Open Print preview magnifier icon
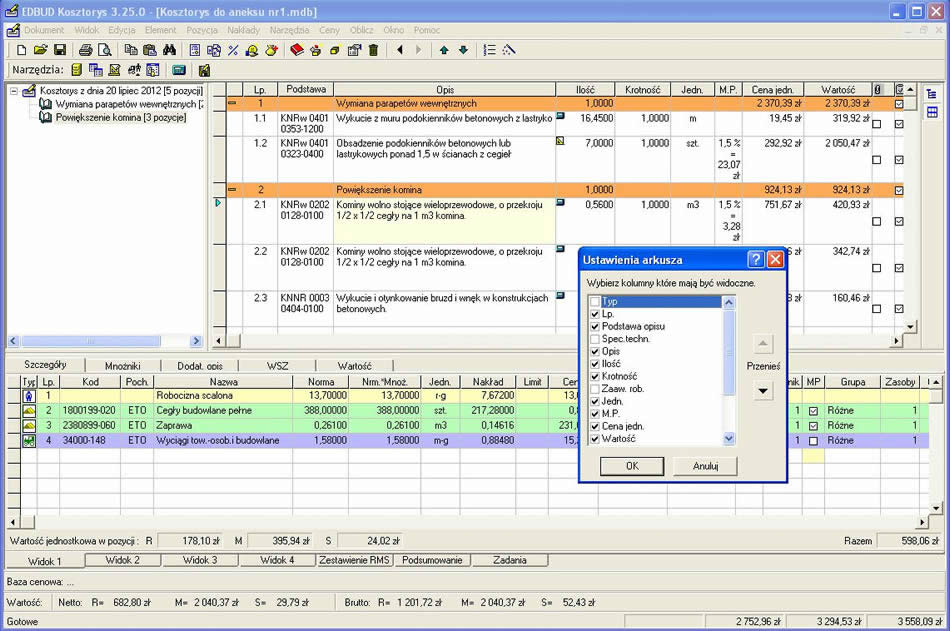Viewport: 950px width, 631px height. tap(105, 50)
